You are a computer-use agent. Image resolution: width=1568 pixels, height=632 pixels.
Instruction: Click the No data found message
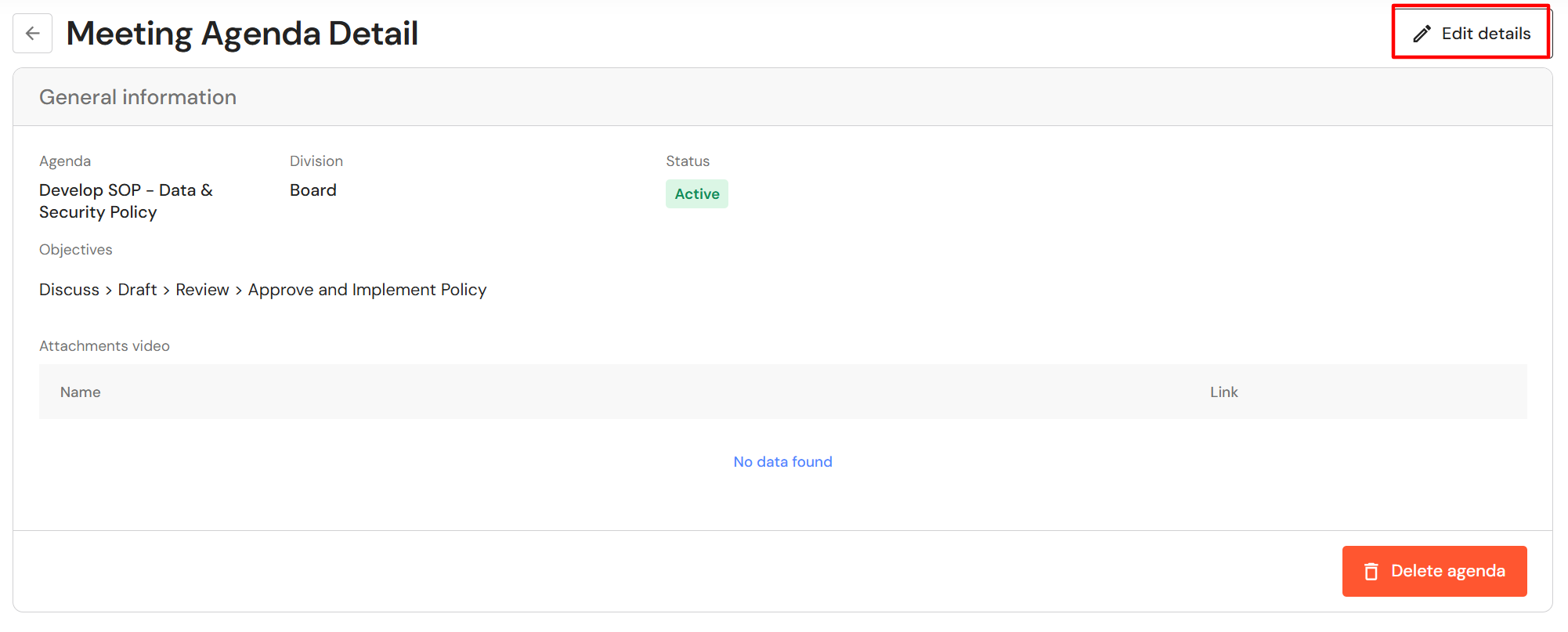click(782, 462)
